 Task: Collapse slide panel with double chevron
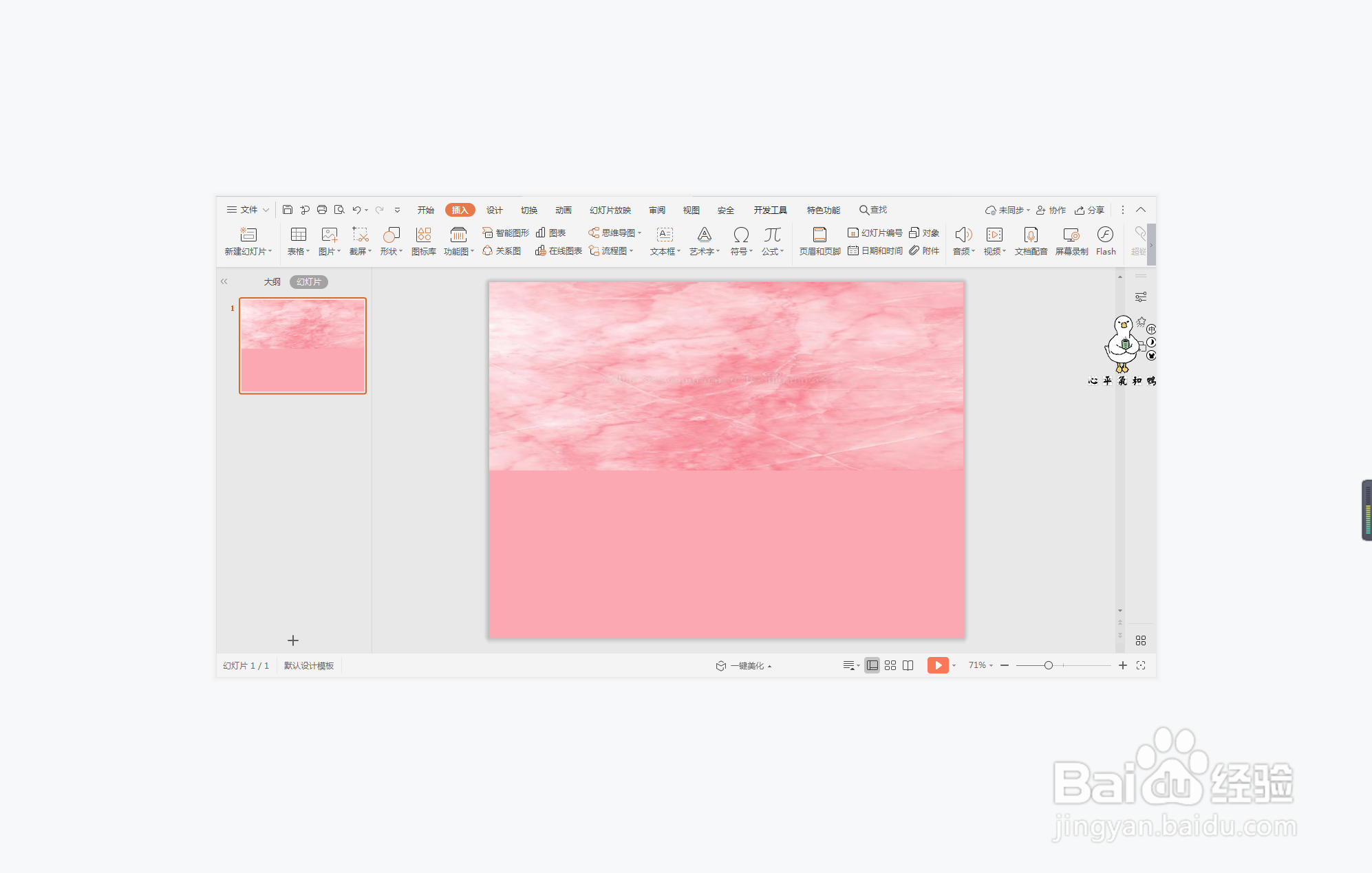tap(224, 281)
